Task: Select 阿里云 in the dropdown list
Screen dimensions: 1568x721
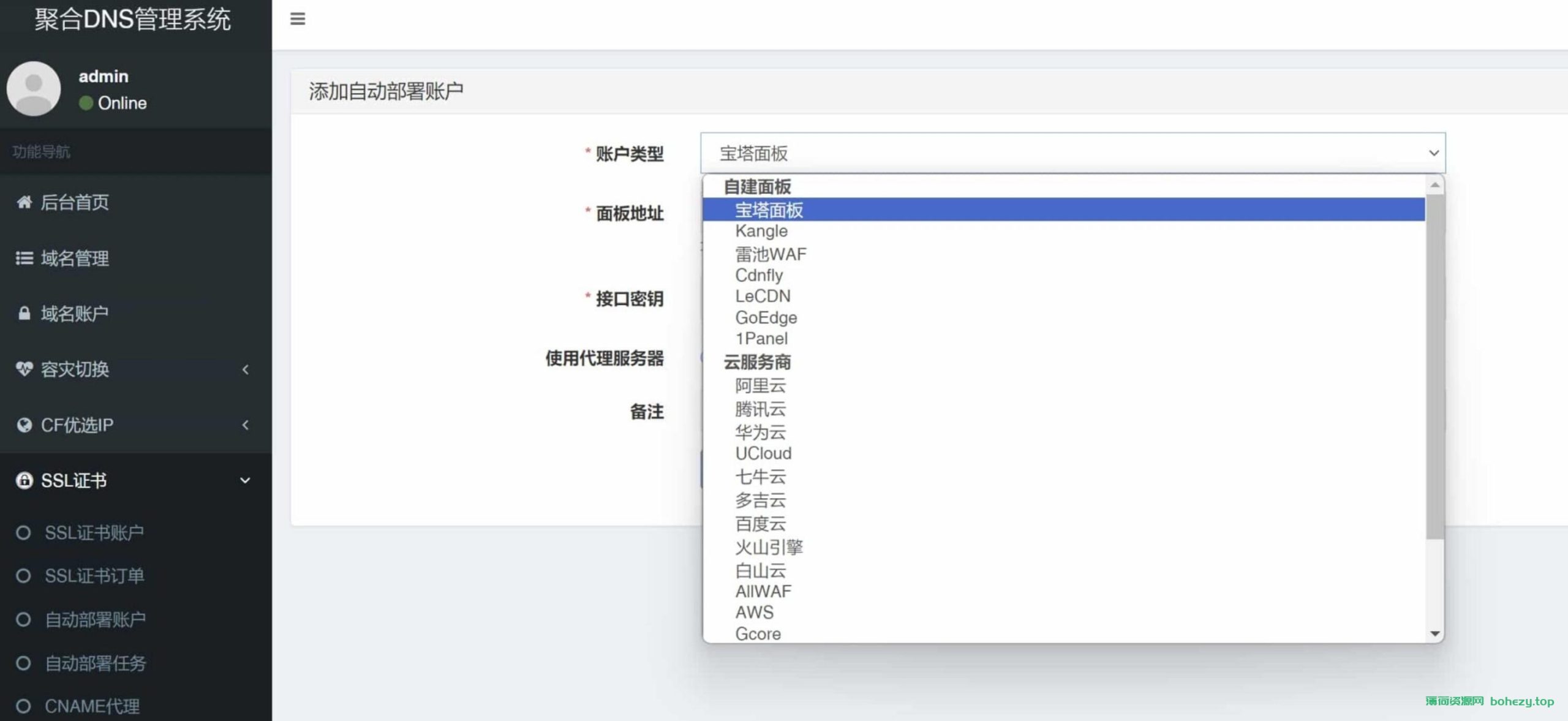Action: pos(1064,385)
